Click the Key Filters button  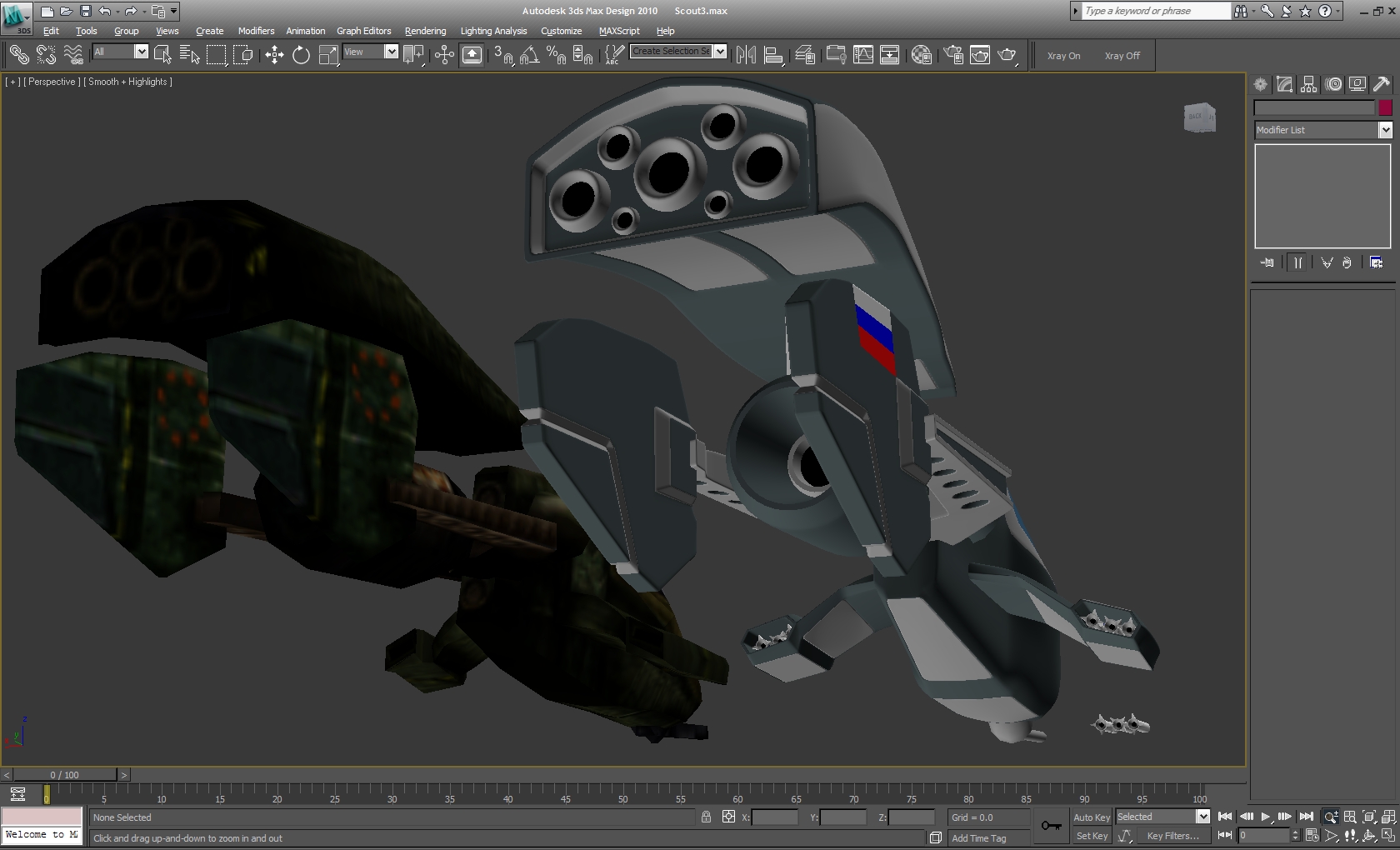1172,836
